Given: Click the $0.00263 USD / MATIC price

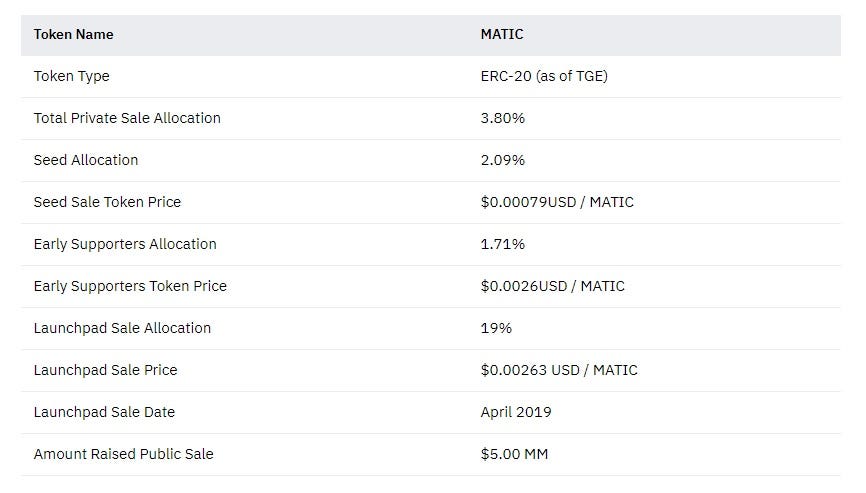Looking at the screenshot, I should [558, 370].
